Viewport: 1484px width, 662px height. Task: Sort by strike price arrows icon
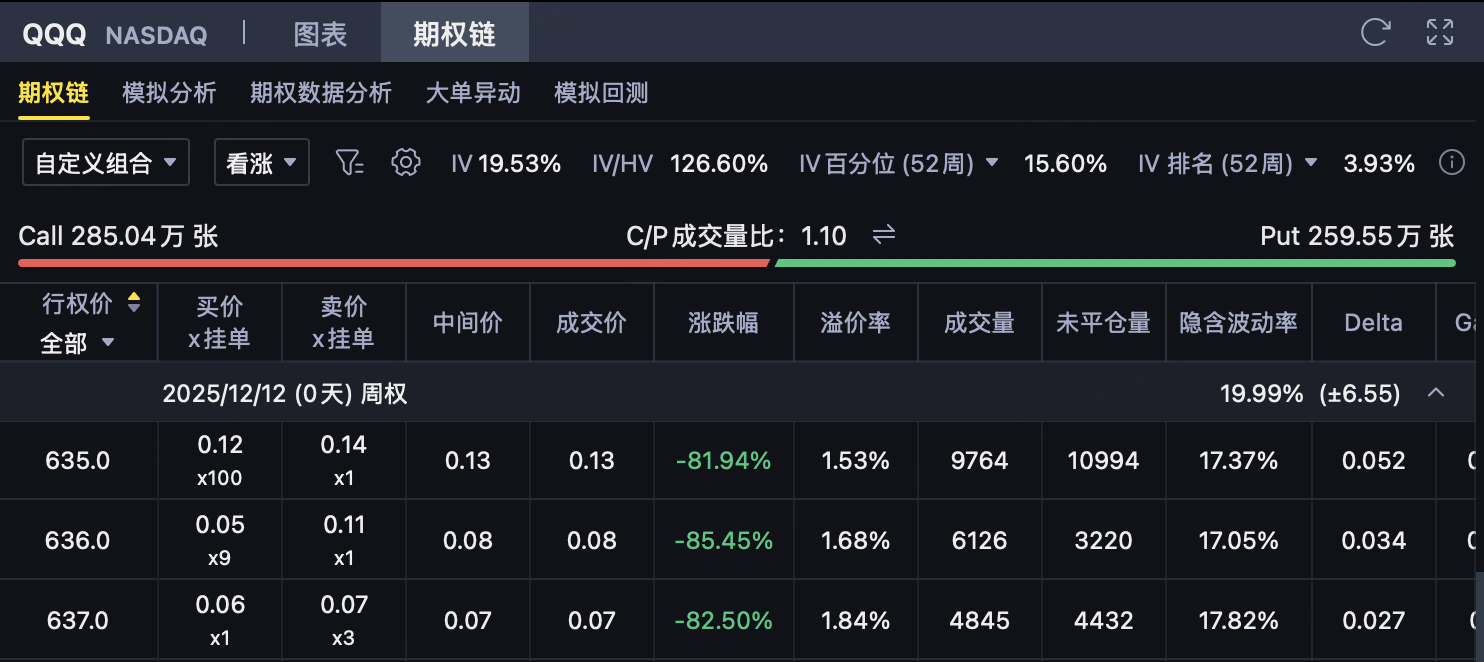click(133, 303)
